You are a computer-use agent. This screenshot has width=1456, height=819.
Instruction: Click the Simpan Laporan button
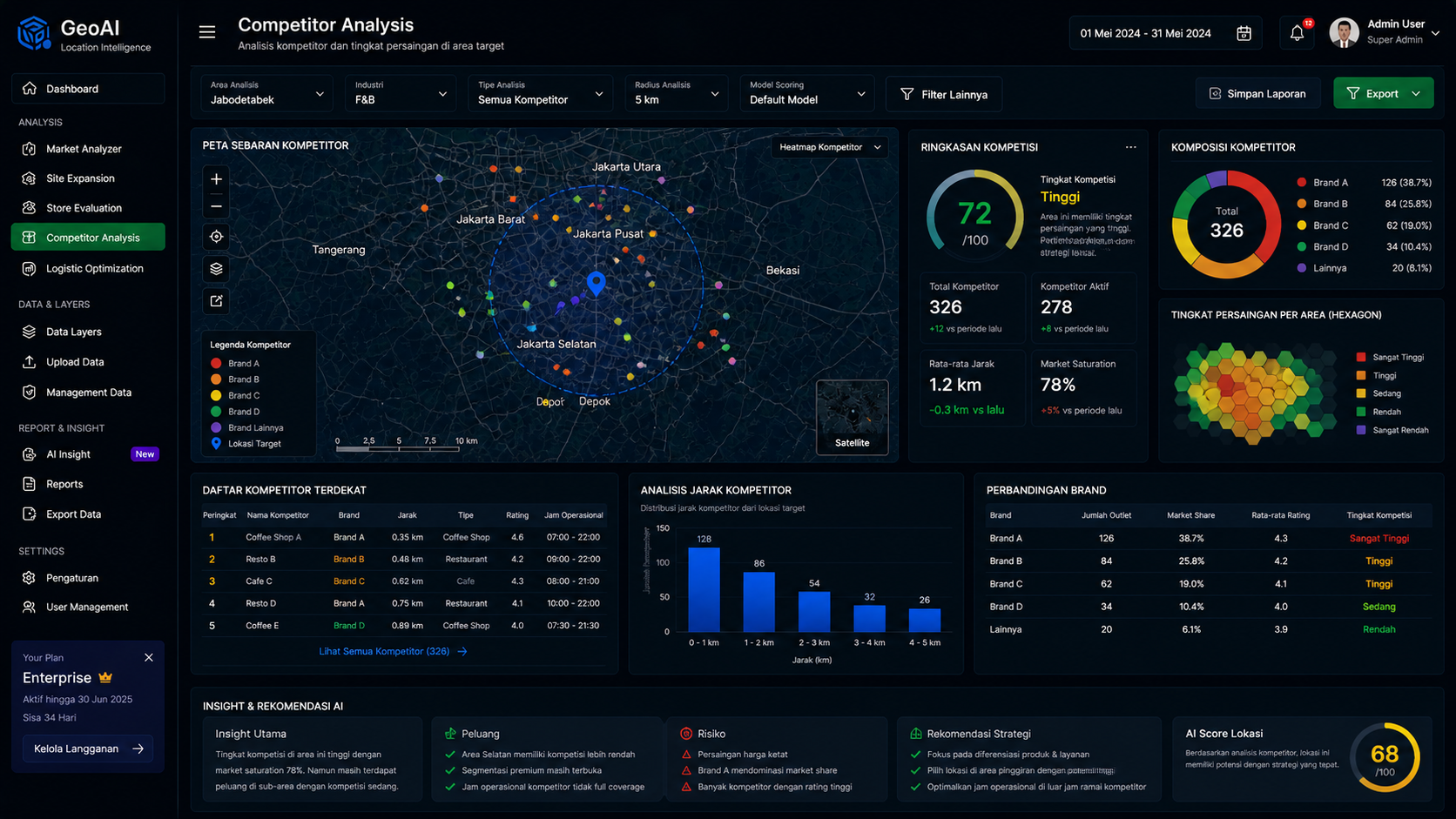[x=1257, y=94]
